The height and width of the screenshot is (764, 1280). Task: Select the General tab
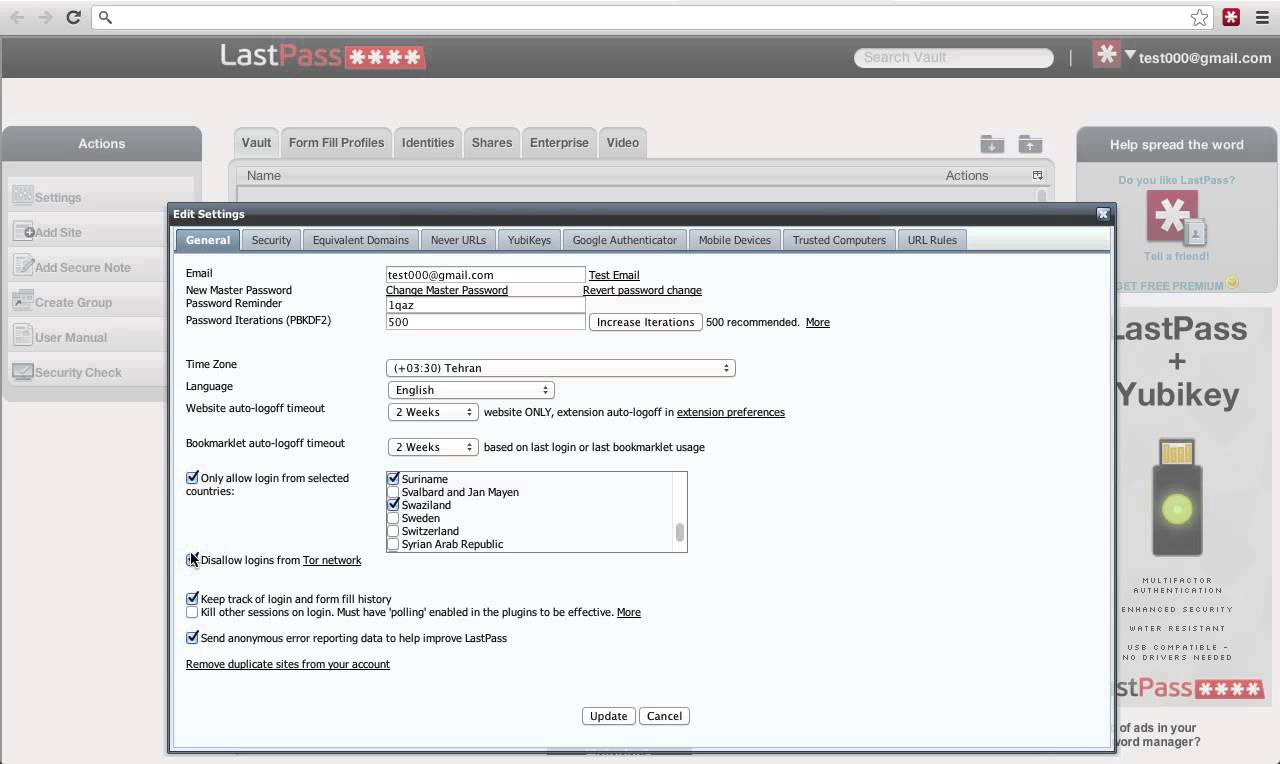click(208, 240)
